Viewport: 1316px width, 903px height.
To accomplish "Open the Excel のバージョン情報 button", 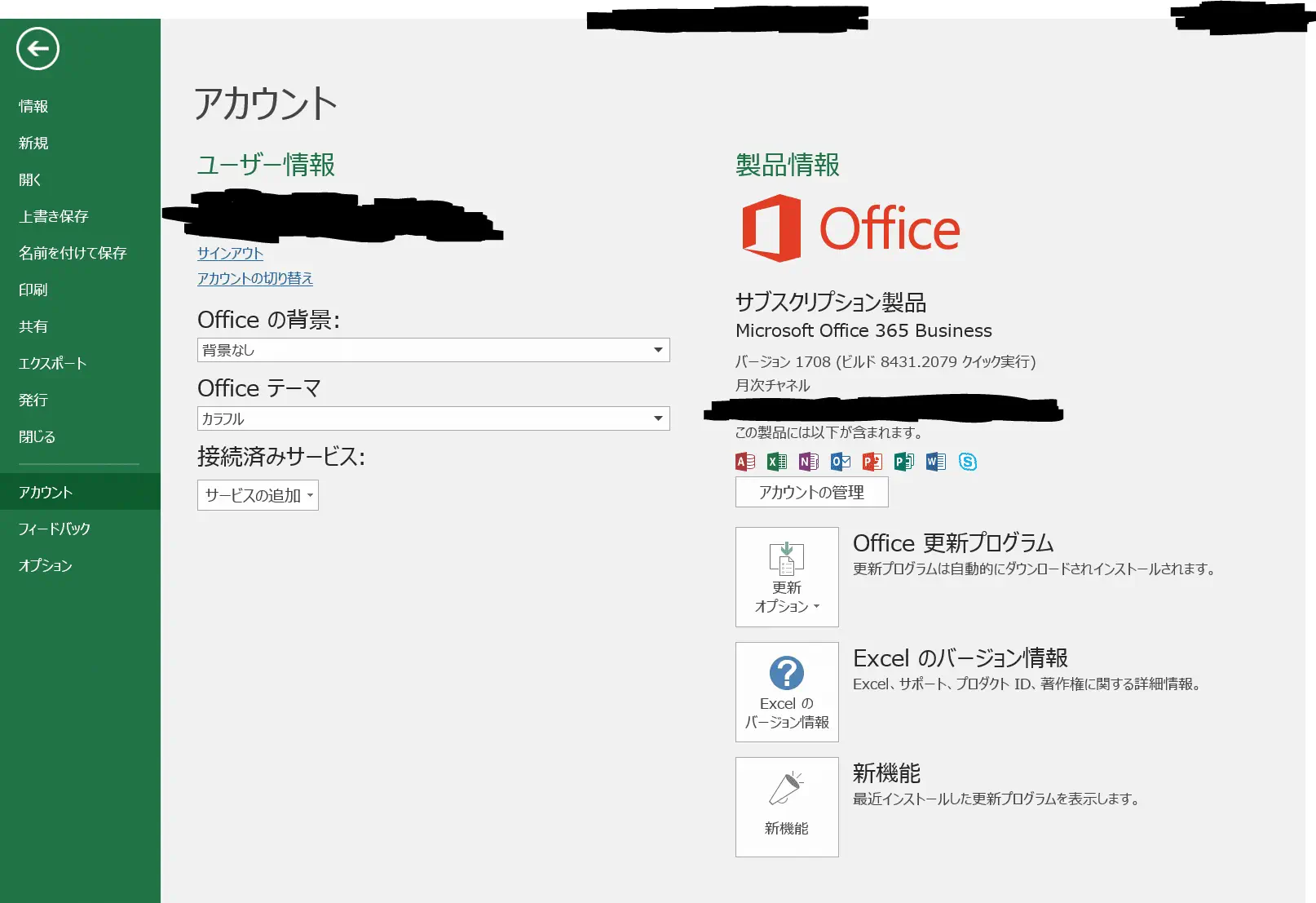I will tap(787, 692).
